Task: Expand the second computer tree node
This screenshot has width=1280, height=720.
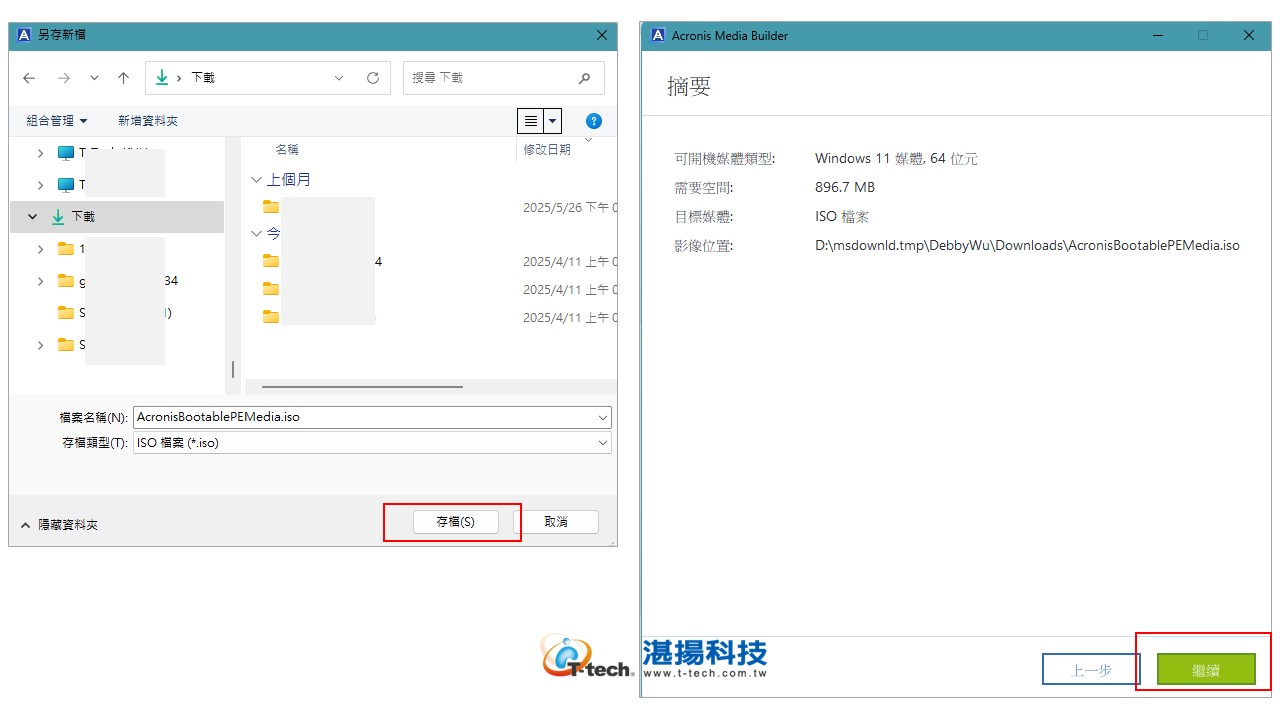Action: (41, 185)
